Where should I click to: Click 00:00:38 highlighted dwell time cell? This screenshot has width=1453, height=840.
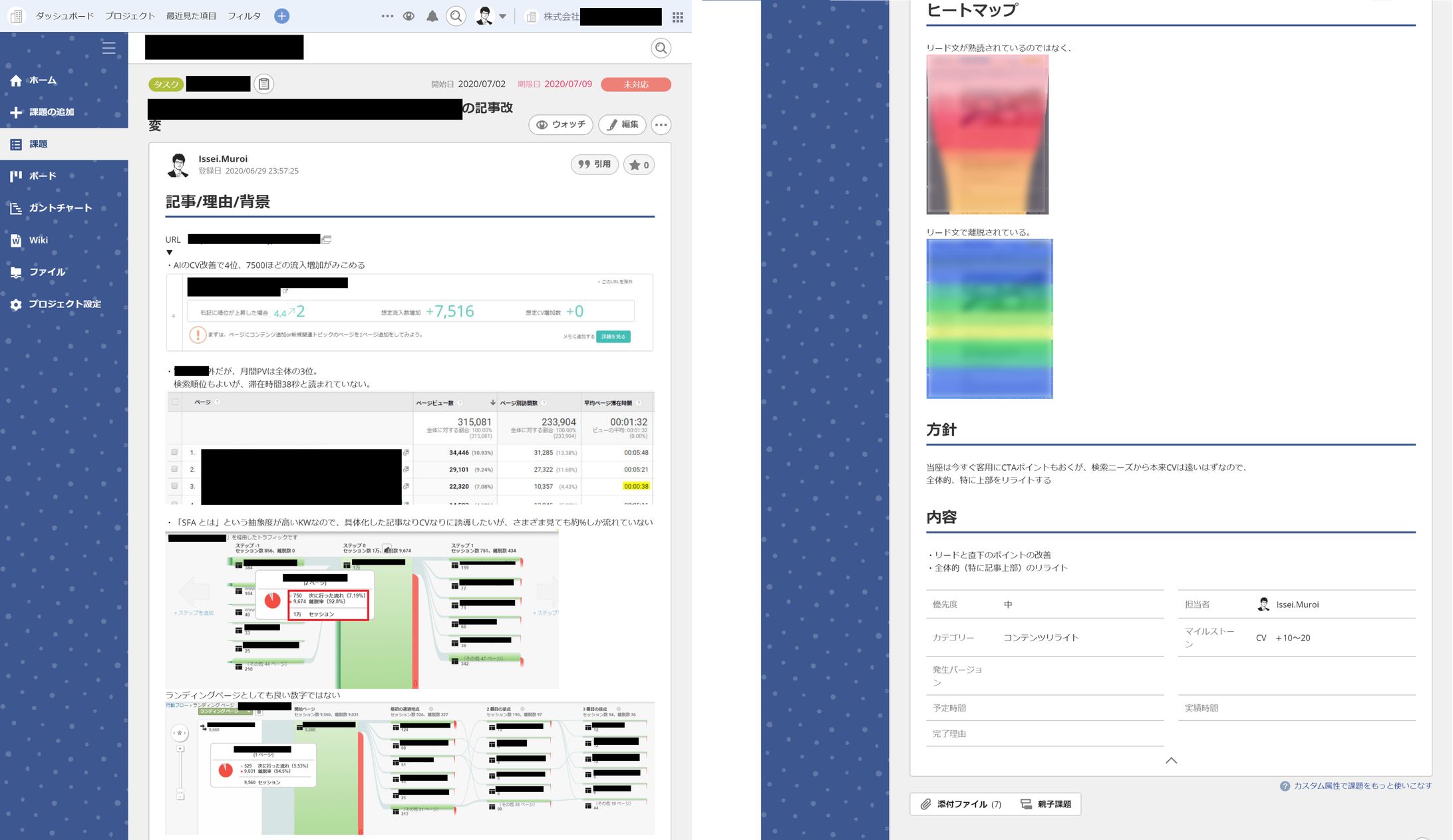pyautogui.click(x=636, y=486)
